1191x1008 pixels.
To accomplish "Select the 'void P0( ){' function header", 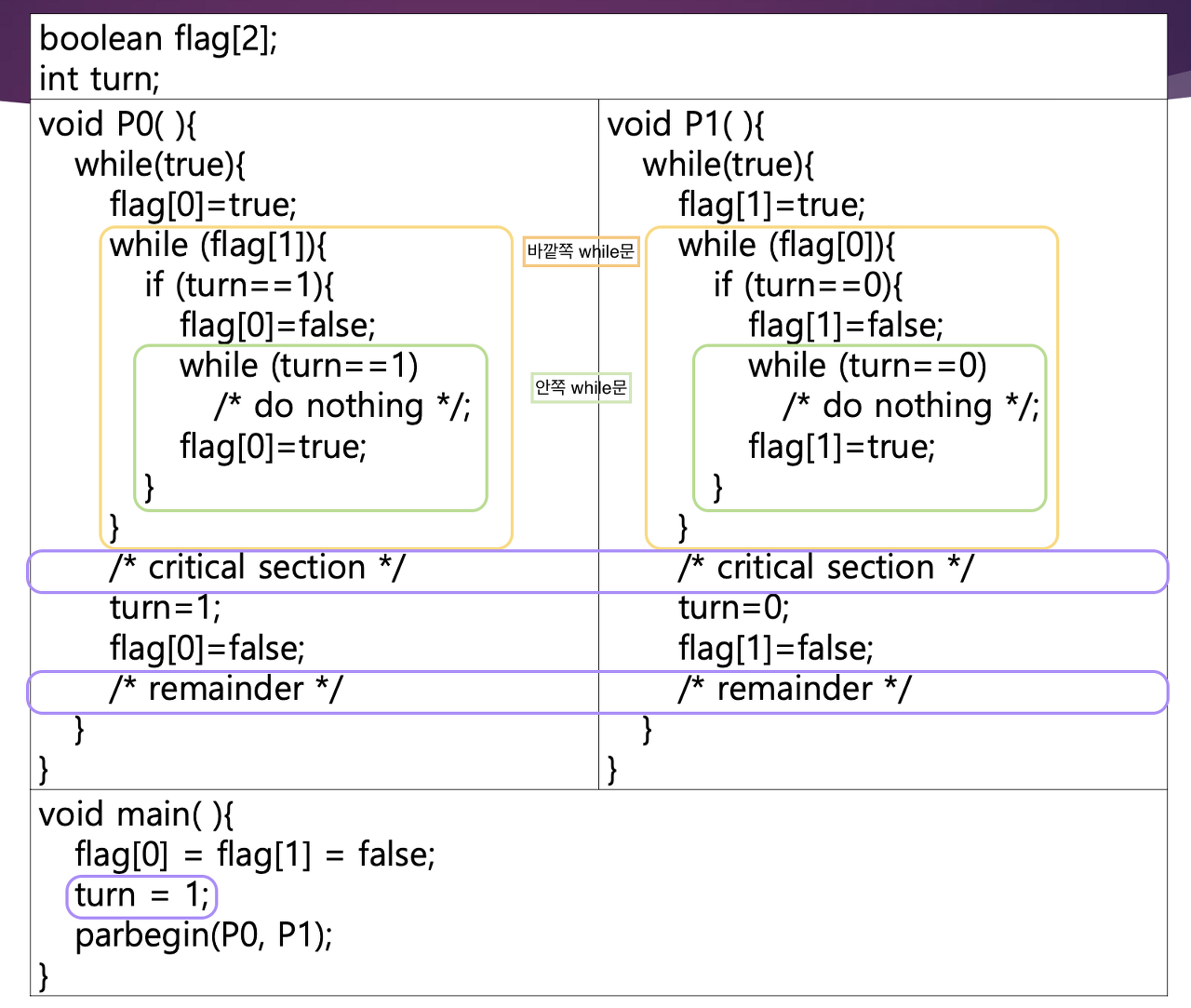I will tap(117, 124).
